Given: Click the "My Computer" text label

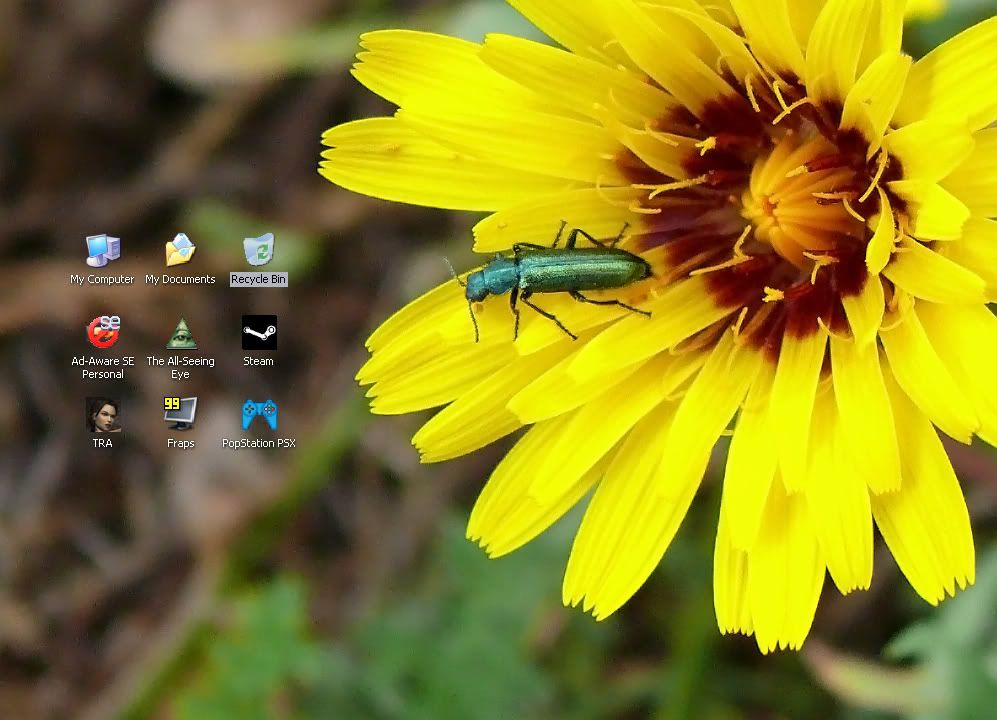Looking at the screenshot, I should click(102, 280).
